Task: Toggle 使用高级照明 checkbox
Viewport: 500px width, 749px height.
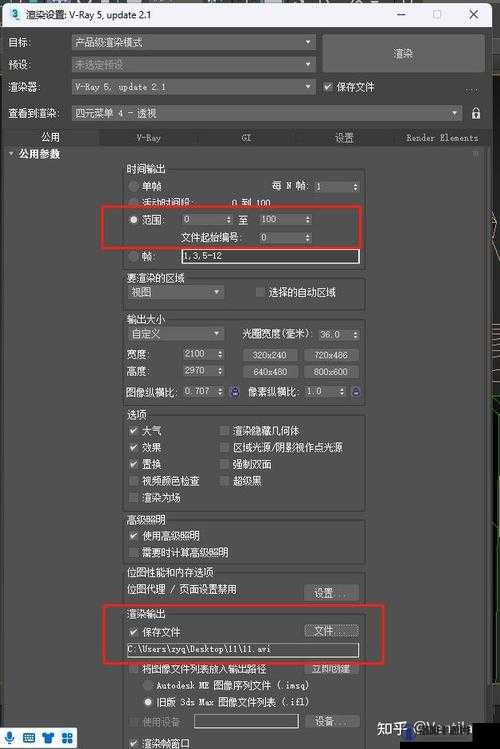Action: pyautogui.click(x=133, y=535)
